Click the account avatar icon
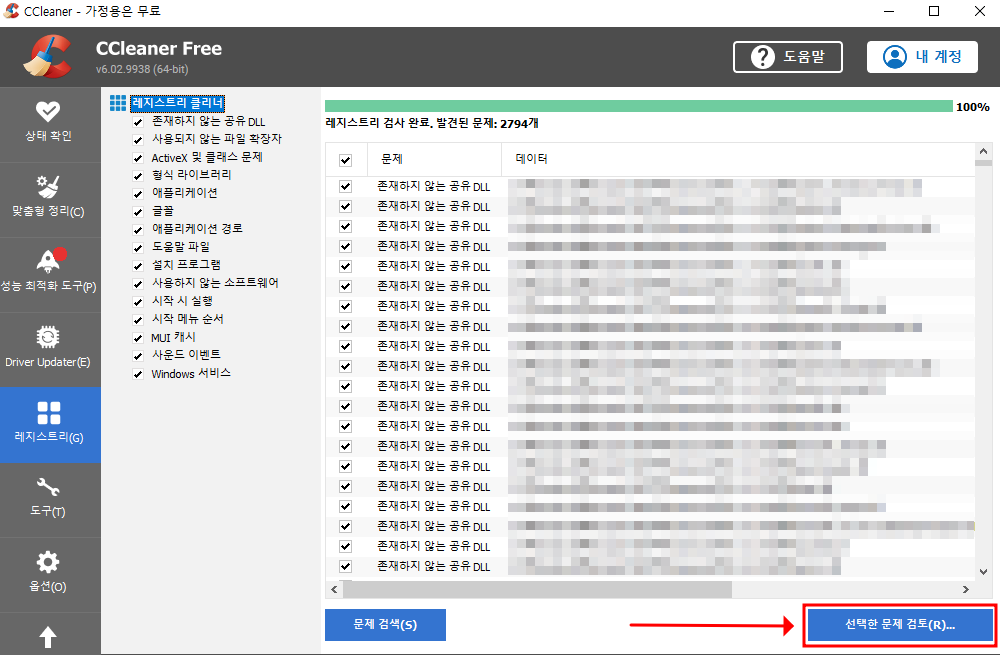The width and height of the screenshot is (1000, 655). tap(895, 57)
